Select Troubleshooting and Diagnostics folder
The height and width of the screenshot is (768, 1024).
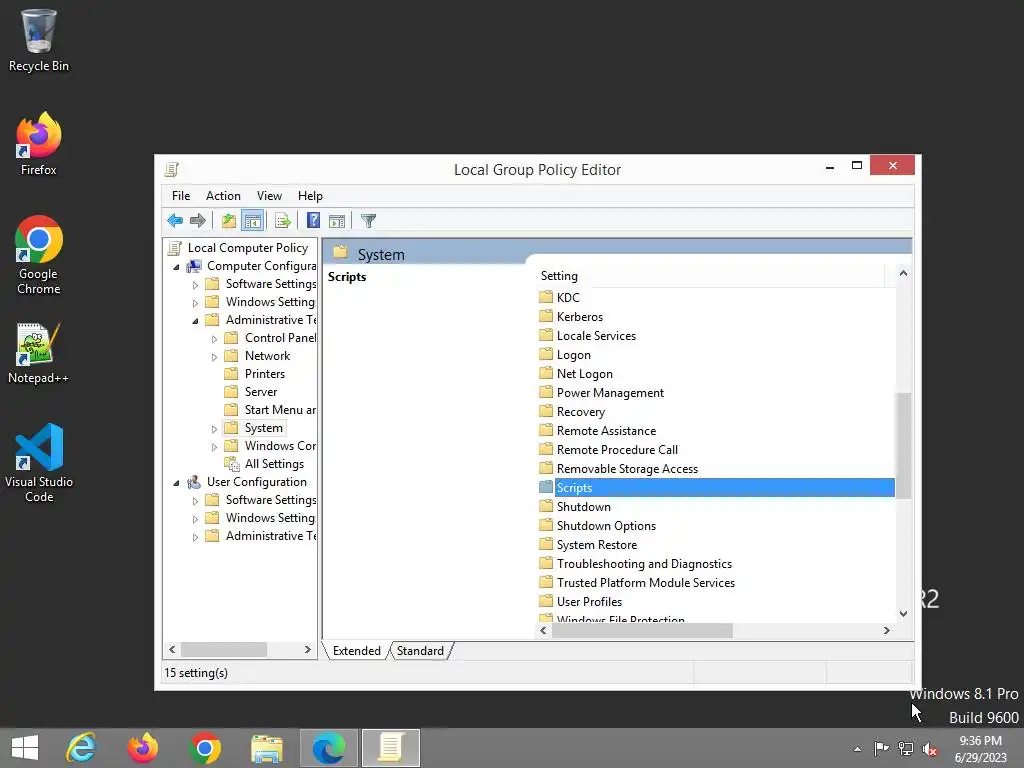[x=644, y=564]
